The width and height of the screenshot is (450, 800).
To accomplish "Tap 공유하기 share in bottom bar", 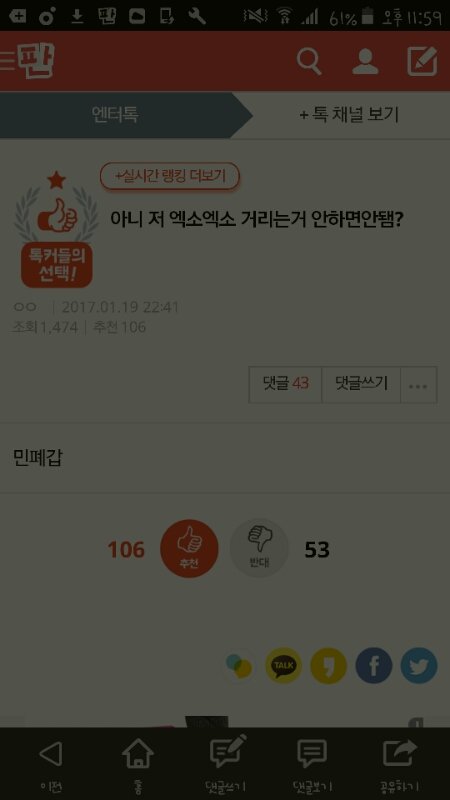I will tap(400, 764).
